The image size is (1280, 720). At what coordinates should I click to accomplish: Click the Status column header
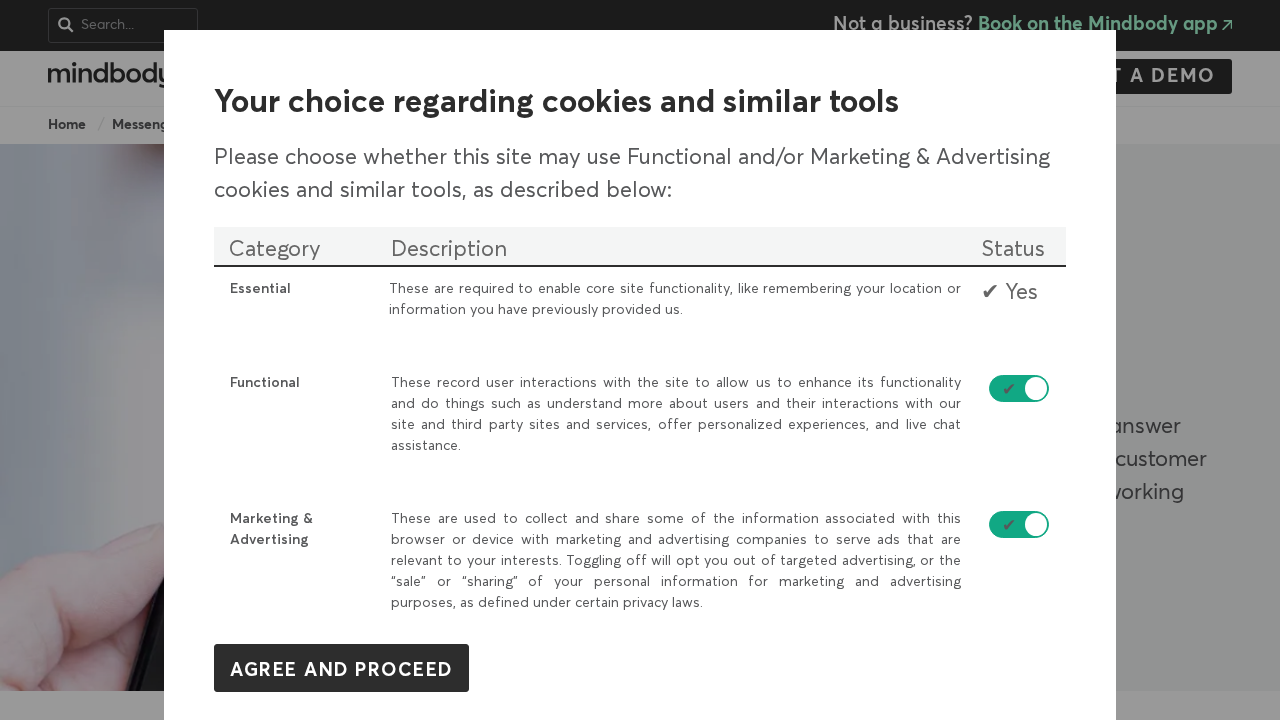pos(1012,249)
